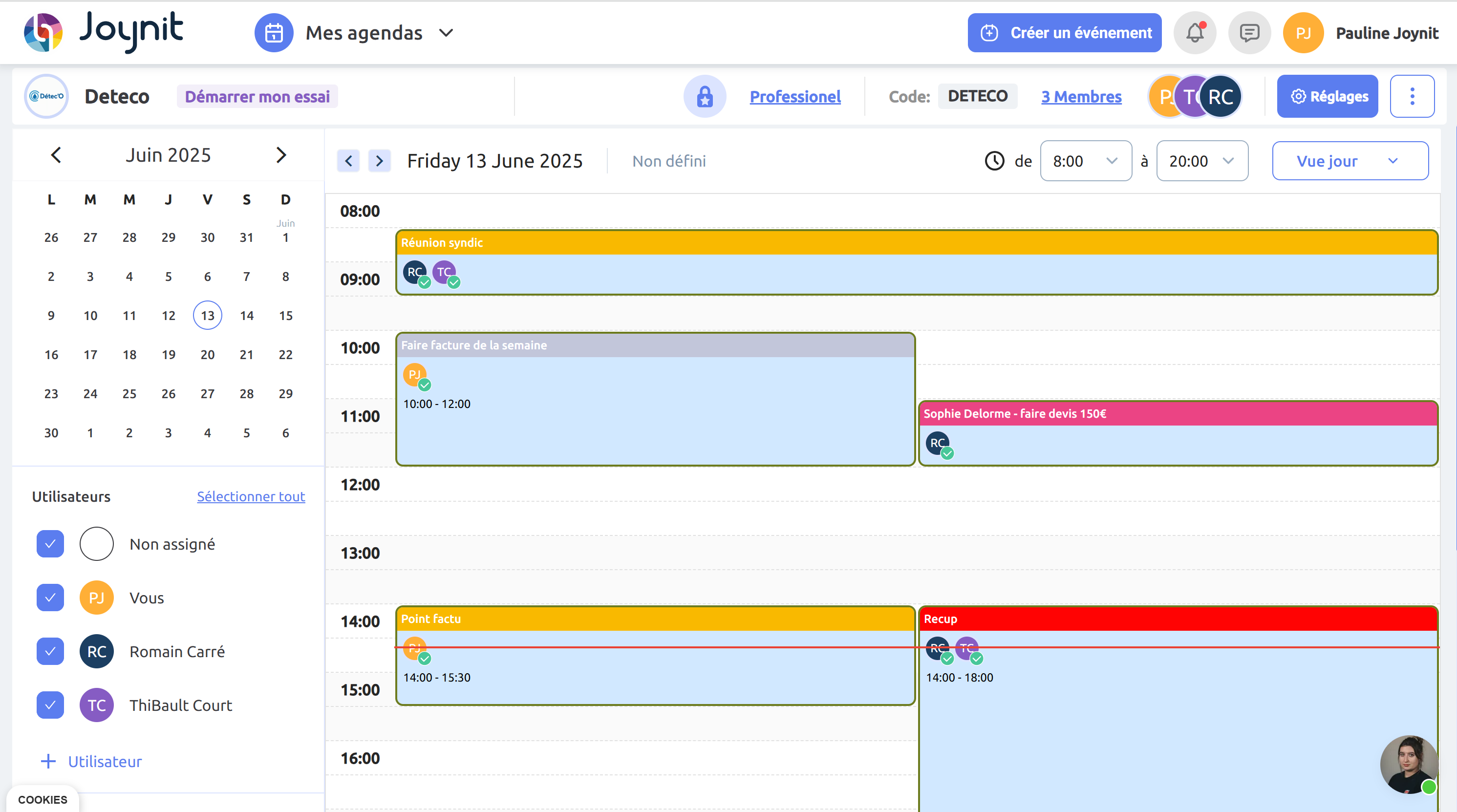Click the Sélectionner tout link

pyautogui.click(x=251, y=496)
